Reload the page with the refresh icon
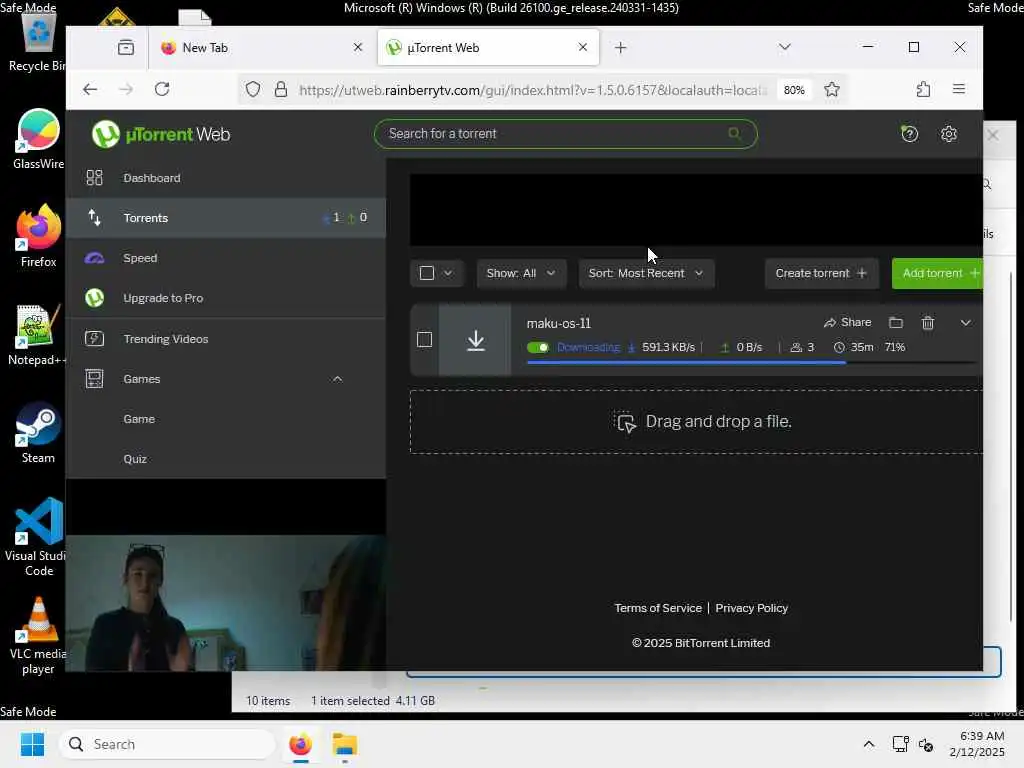Viewport: 1024px width, 768px height. tap(162, 89)
